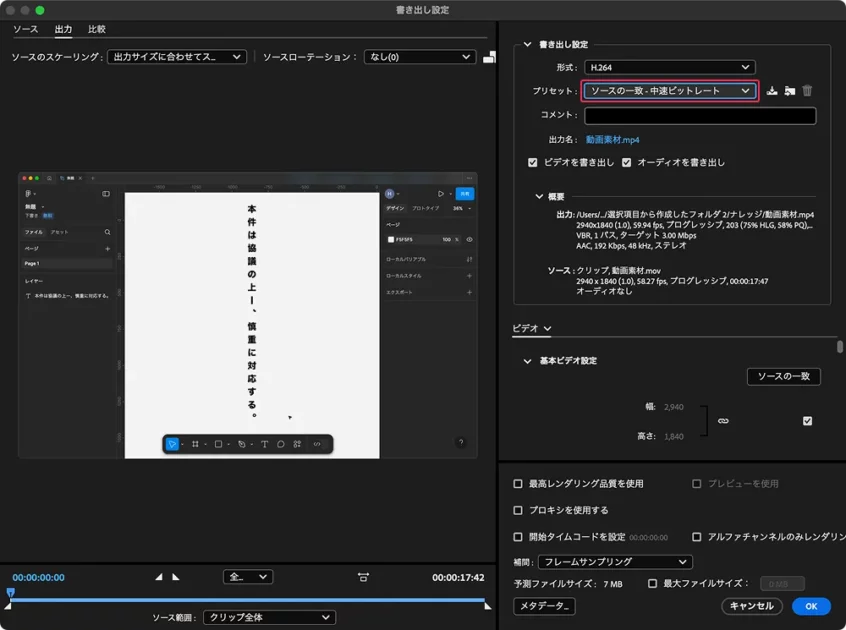
Task: Click the save preset icon
Action: point(772,91)
